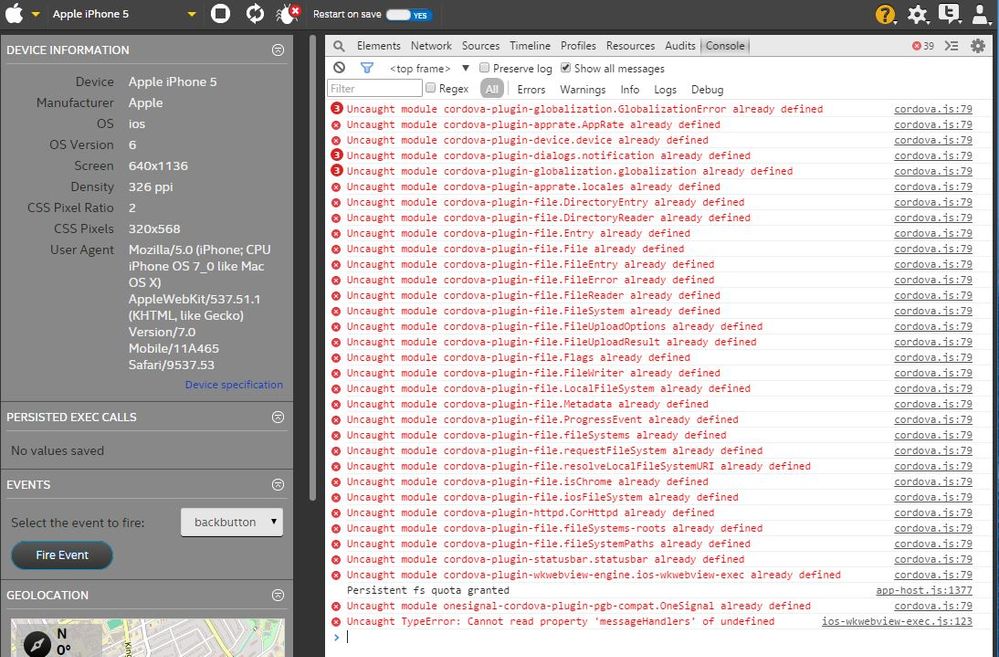The width and height of the screenshot is (999, 657).
Task: Open the Apple iPhone 5 device dropdown
Action: pos(191,15)
